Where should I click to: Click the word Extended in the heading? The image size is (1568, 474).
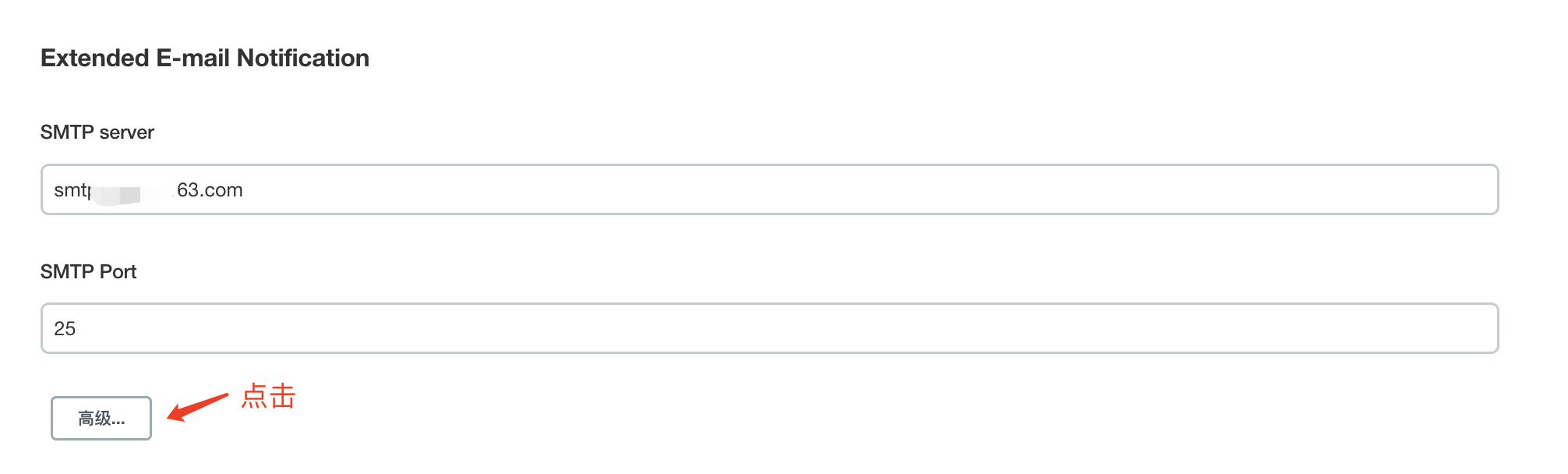(x=94, y=58)
